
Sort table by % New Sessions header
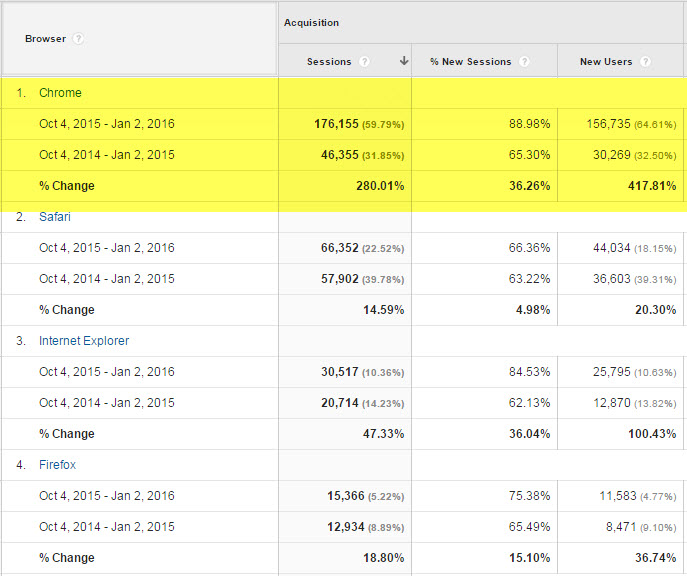(x=471, y=62)
